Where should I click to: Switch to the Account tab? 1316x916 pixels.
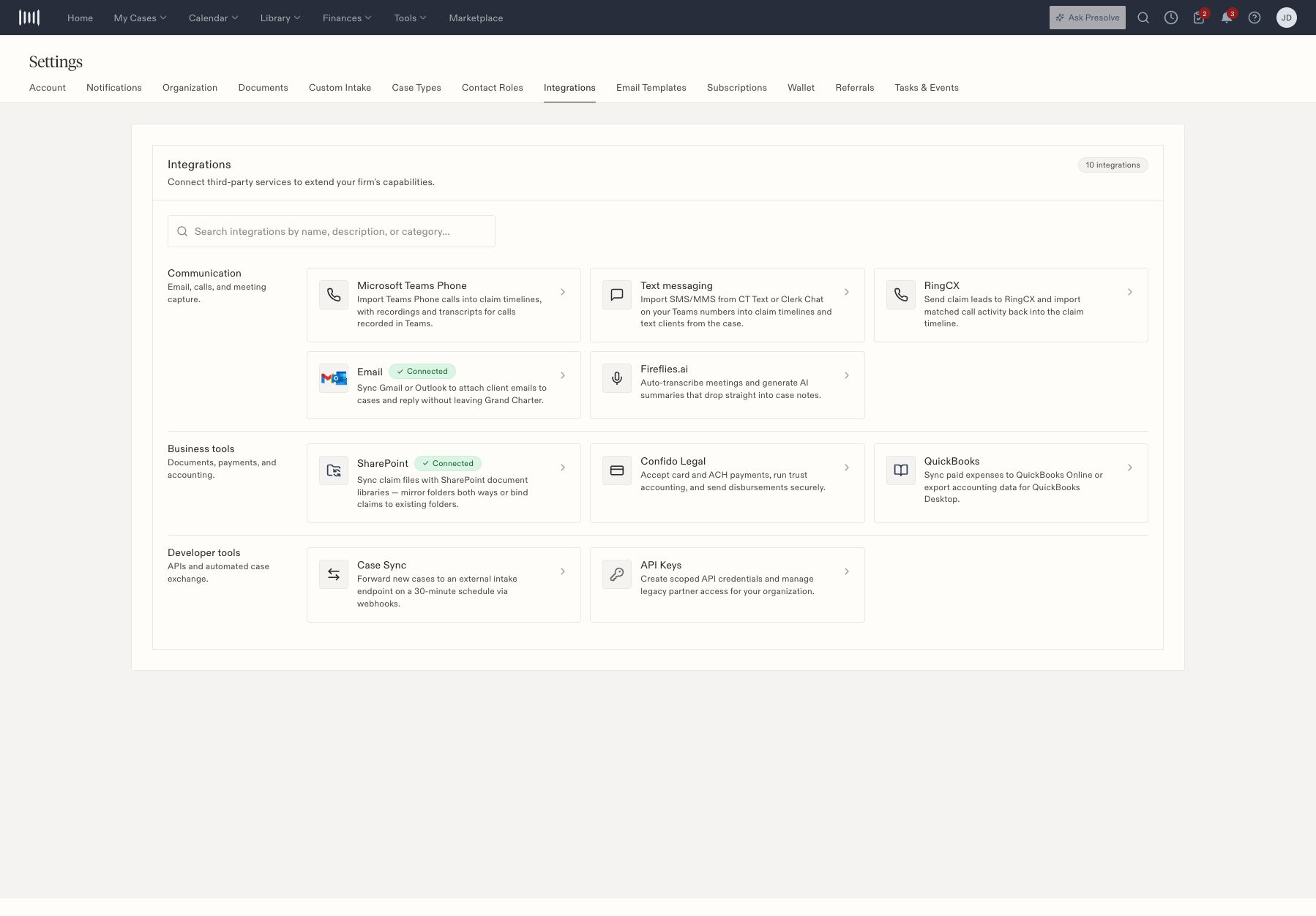[x=48, y=88]
